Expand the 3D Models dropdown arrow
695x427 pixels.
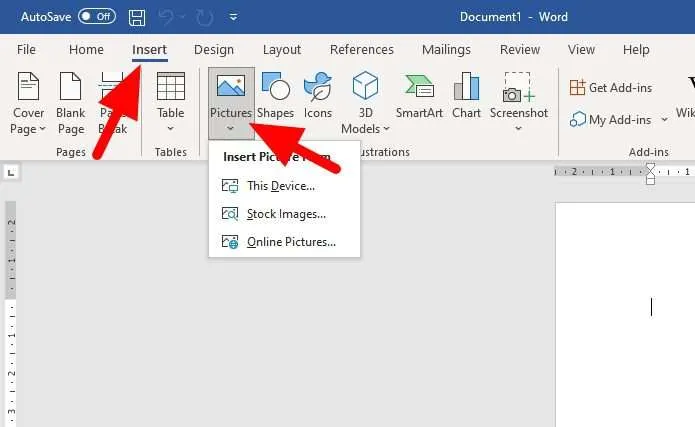[387, 129]
